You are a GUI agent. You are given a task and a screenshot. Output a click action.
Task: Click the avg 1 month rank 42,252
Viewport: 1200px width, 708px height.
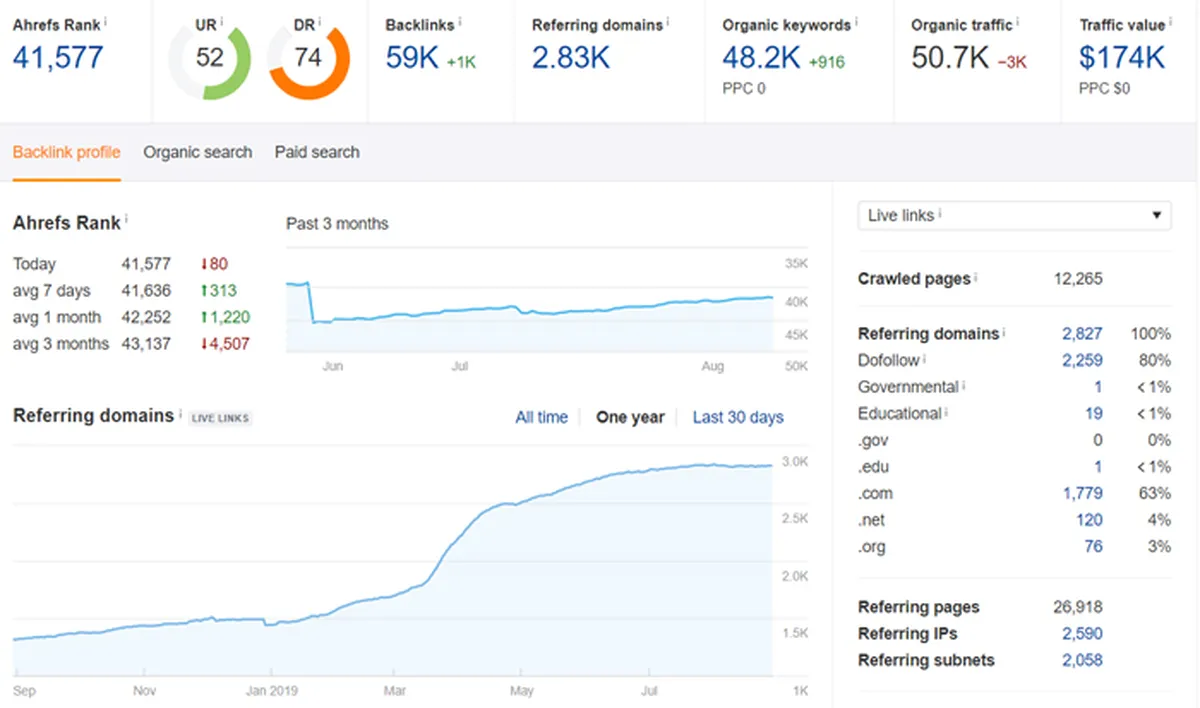[146, 317]
